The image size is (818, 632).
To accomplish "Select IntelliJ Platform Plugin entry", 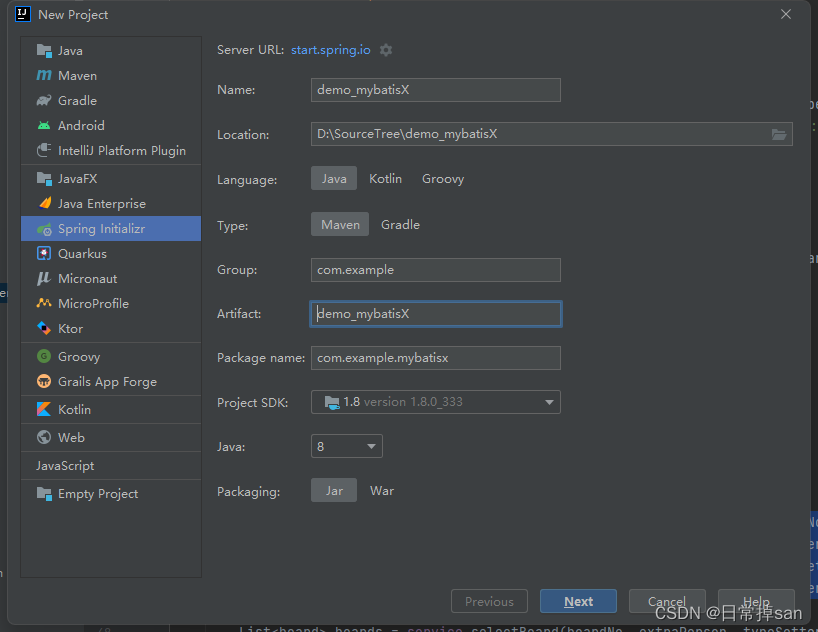I will point(111,150).
